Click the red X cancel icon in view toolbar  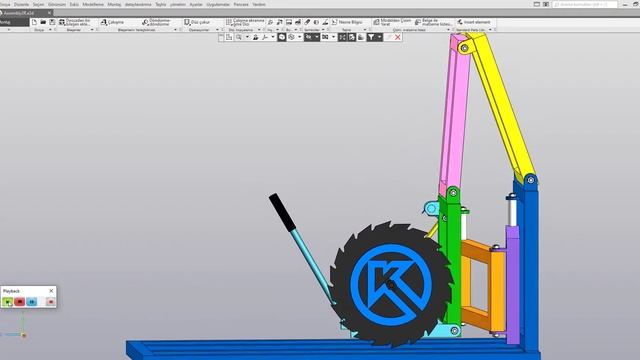point(398,37)
